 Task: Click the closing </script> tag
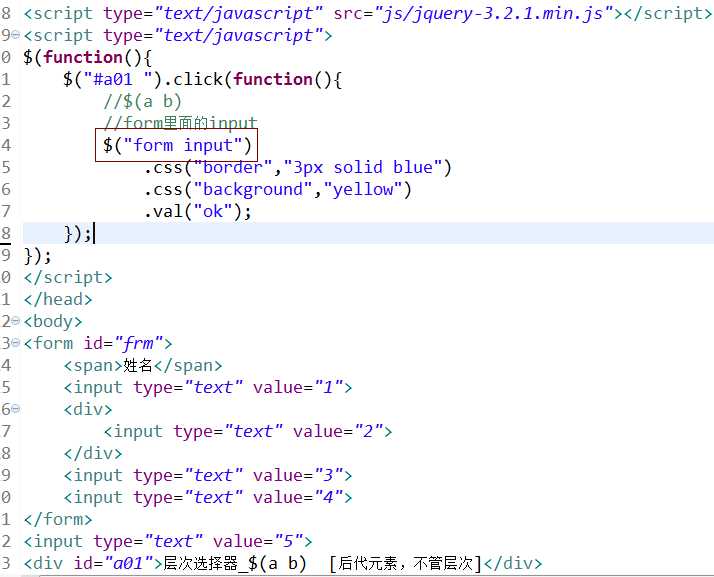pos(68,277)
